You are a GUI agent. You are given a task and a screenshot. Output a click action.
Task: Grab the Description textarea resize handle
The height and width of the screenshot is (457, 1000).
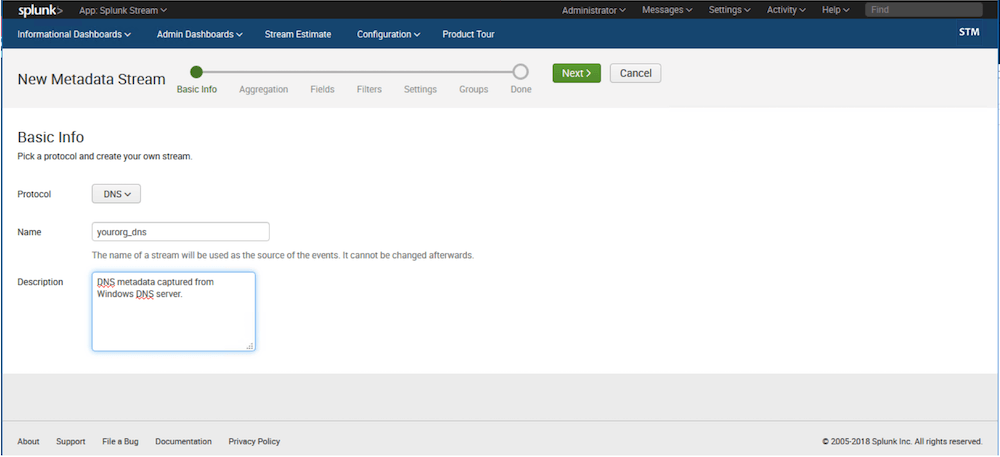[x=250, y=346]
